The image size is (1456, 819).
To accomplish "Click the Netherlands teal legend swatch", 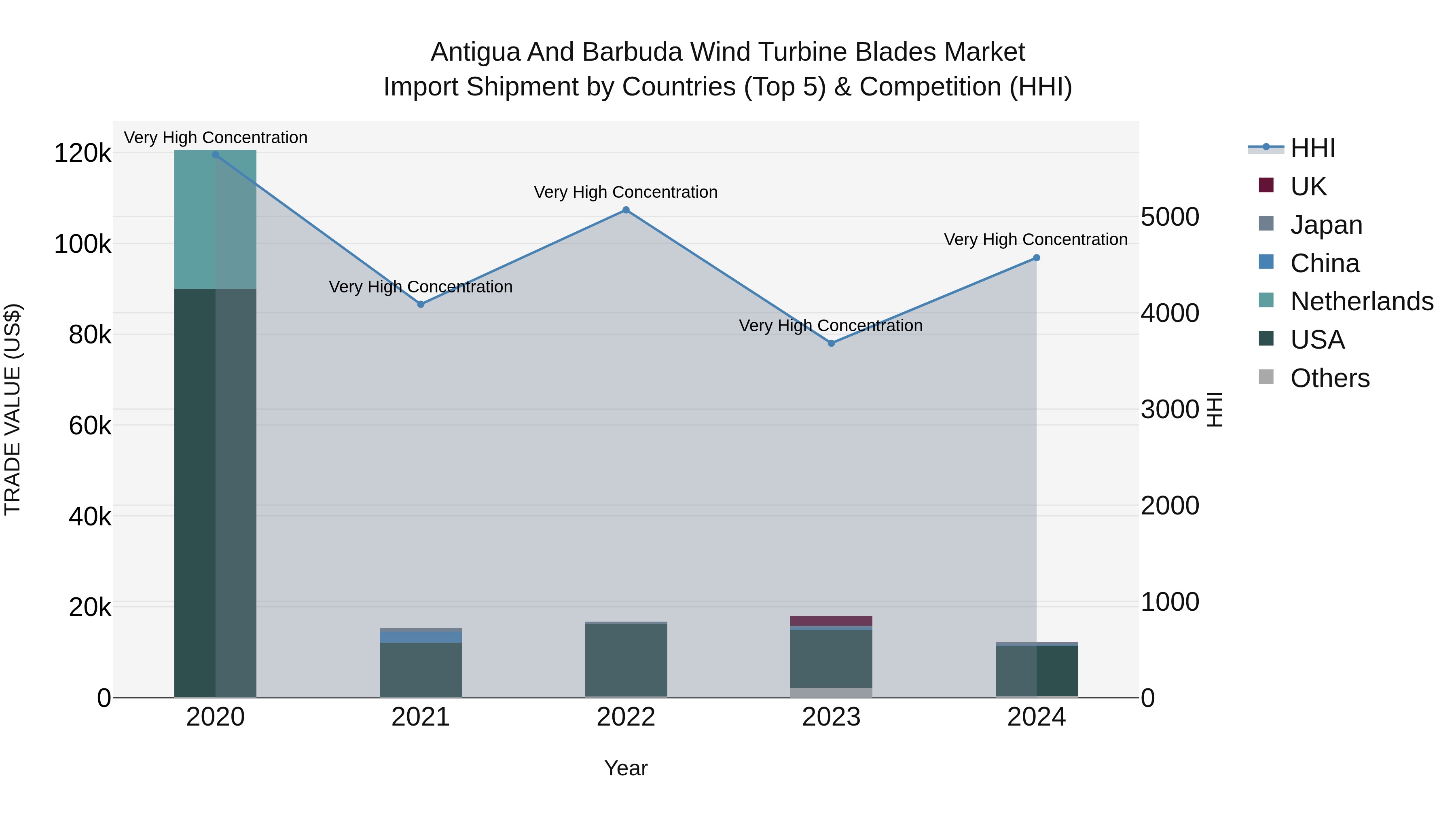I will point(1266,300).
